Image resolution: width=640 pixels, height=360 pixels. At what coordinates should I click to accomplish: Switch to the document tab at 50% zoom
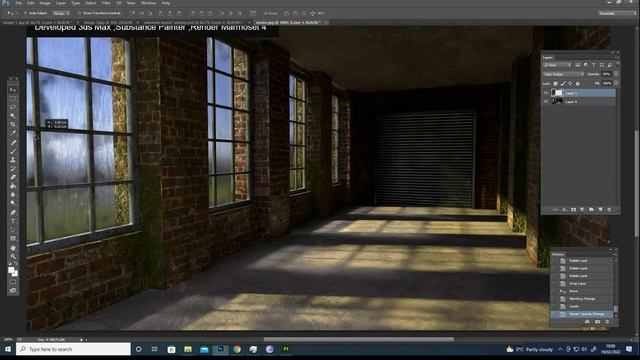108,22
